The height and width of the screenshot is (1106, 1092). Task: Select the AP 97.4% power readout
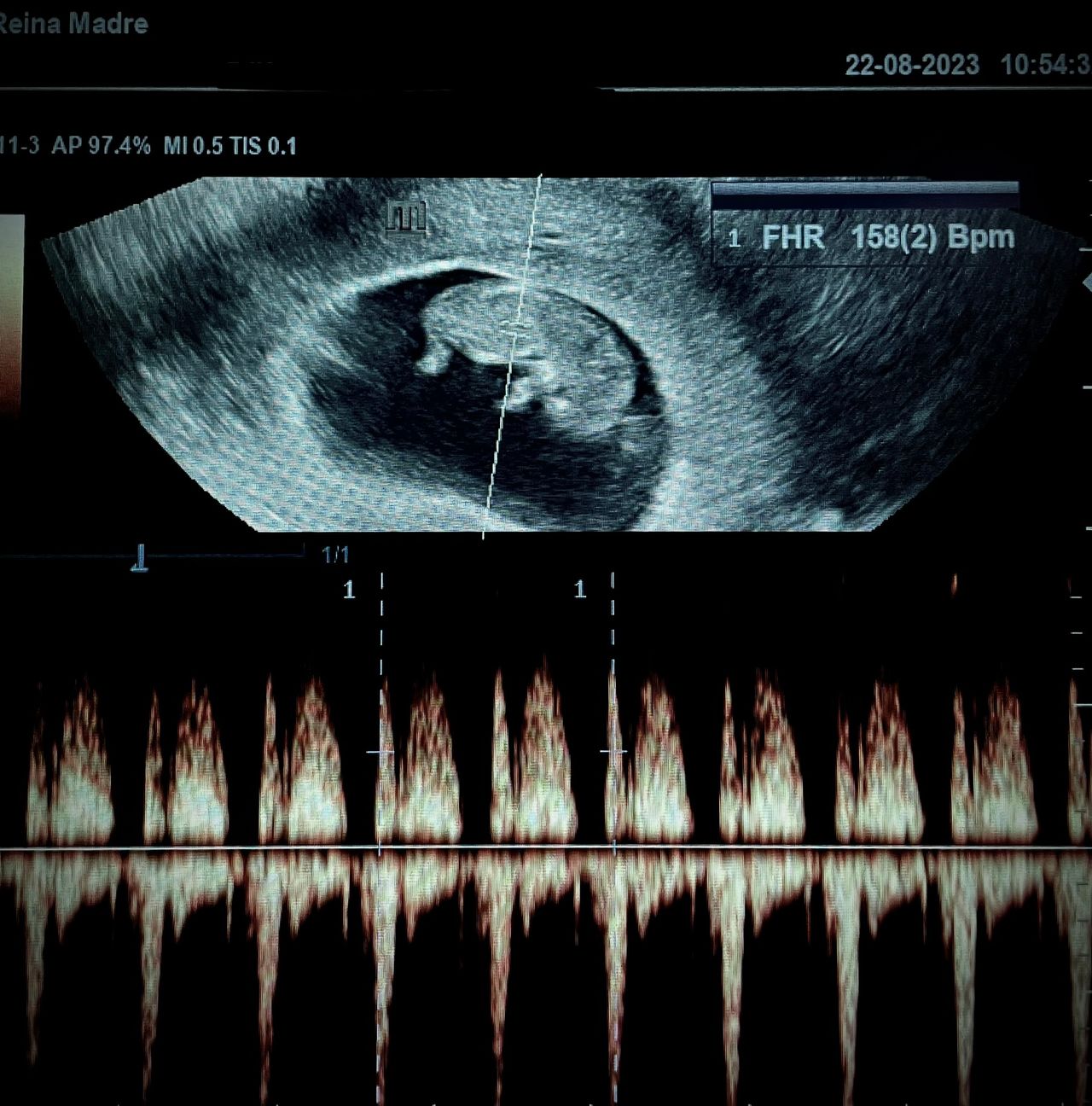click(x=101, y=146)
